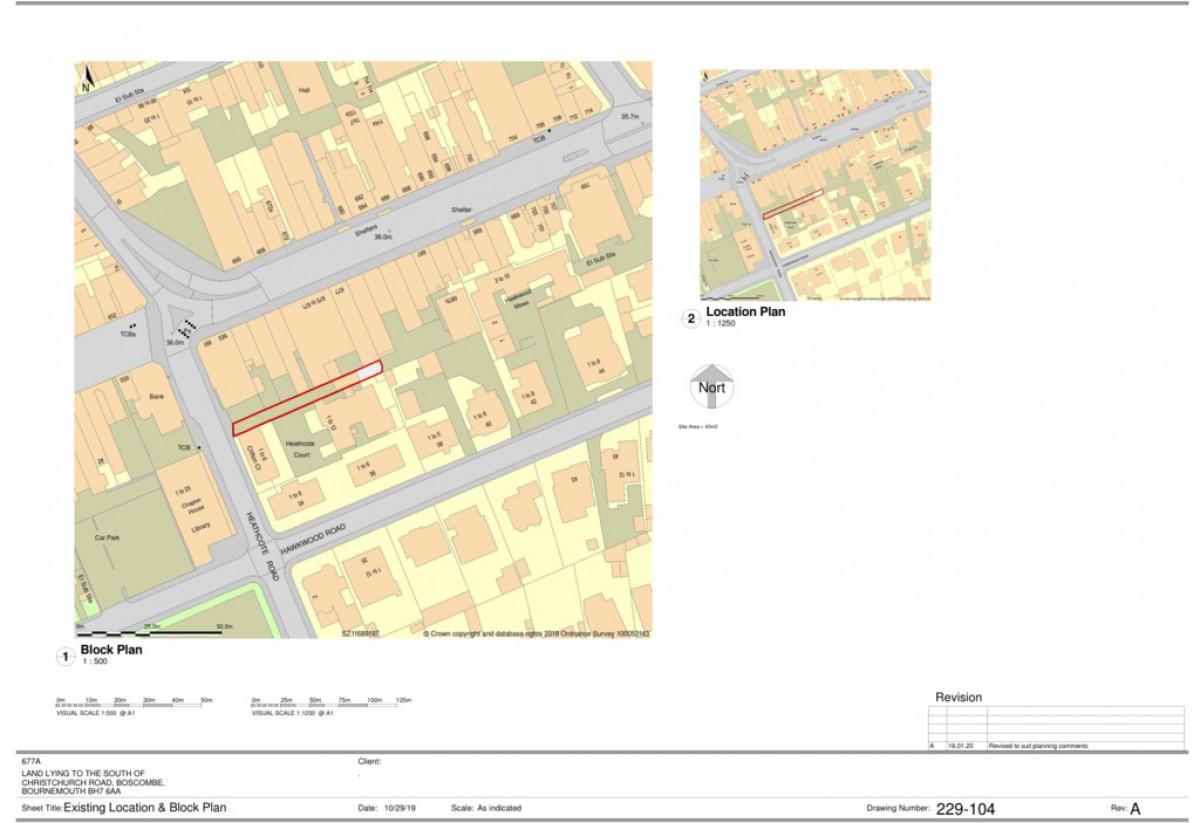The width and height of the screenshot is (1200, 823).
Task: Click the red site outline in Location Plan
Action: coord(793,204)
